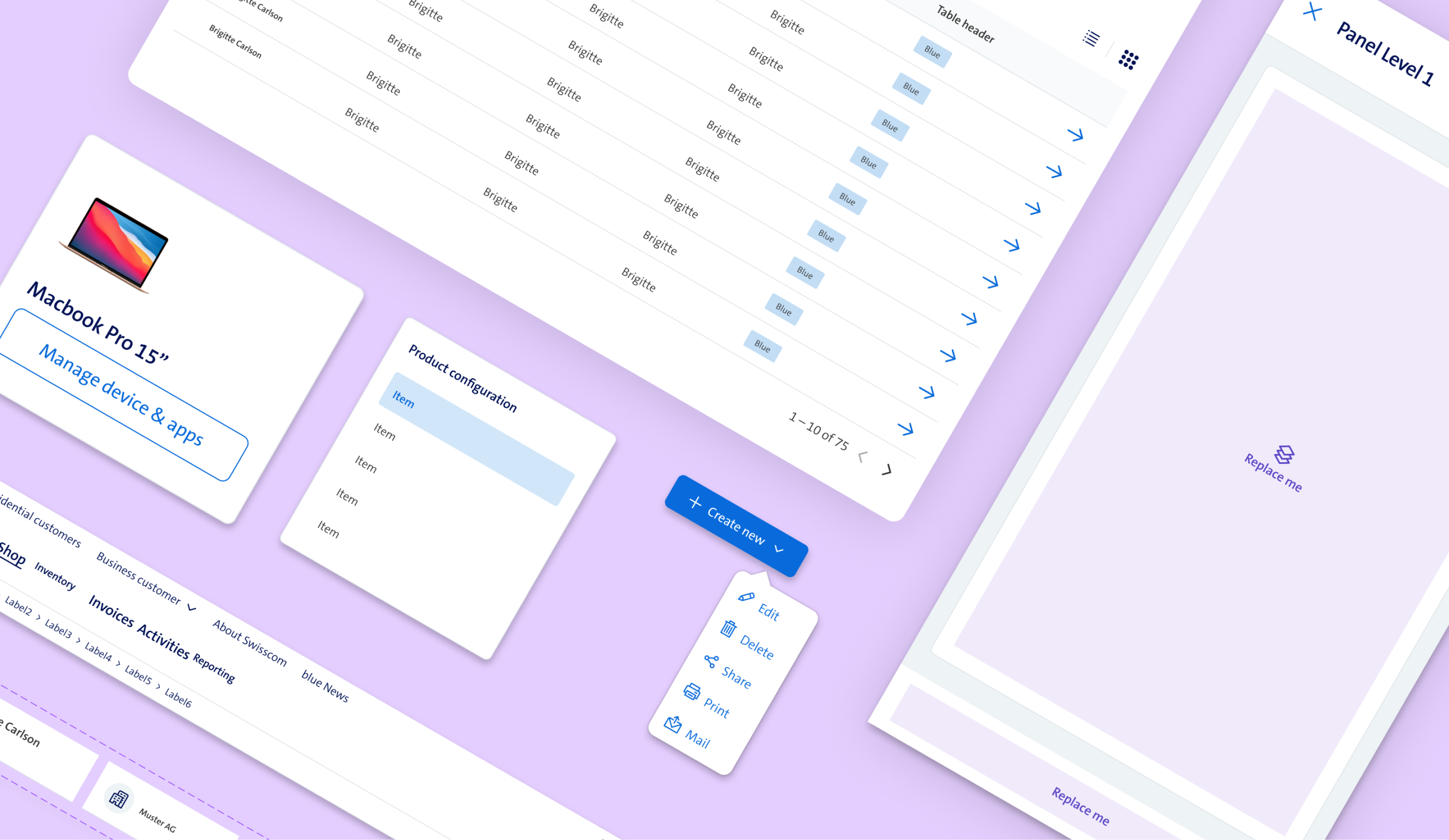Click Replace me in panel center
Viewport: 1449px width, 840px height.
pos(1273,473)
